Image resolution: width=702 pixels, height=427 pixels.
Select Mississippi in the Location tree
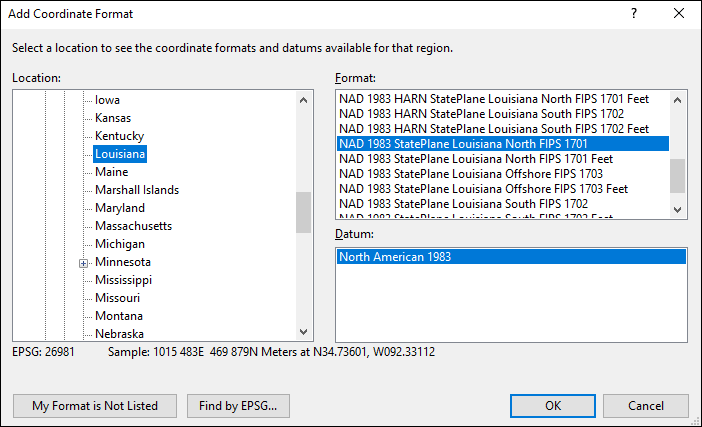(124, 280)
